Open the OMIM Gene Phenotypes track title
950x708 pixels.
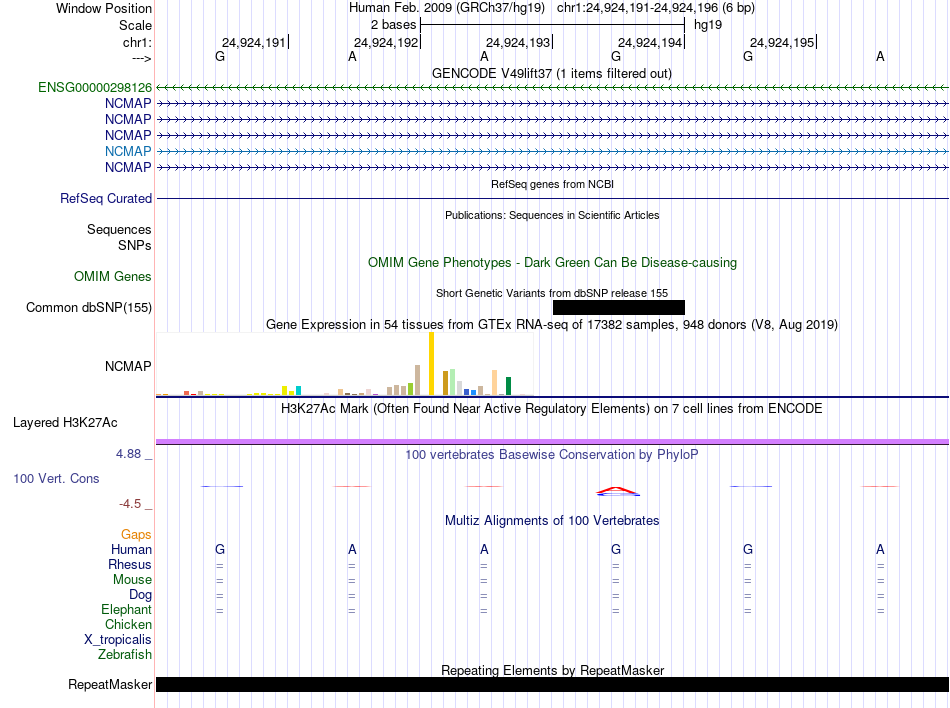tap(552, 262)
